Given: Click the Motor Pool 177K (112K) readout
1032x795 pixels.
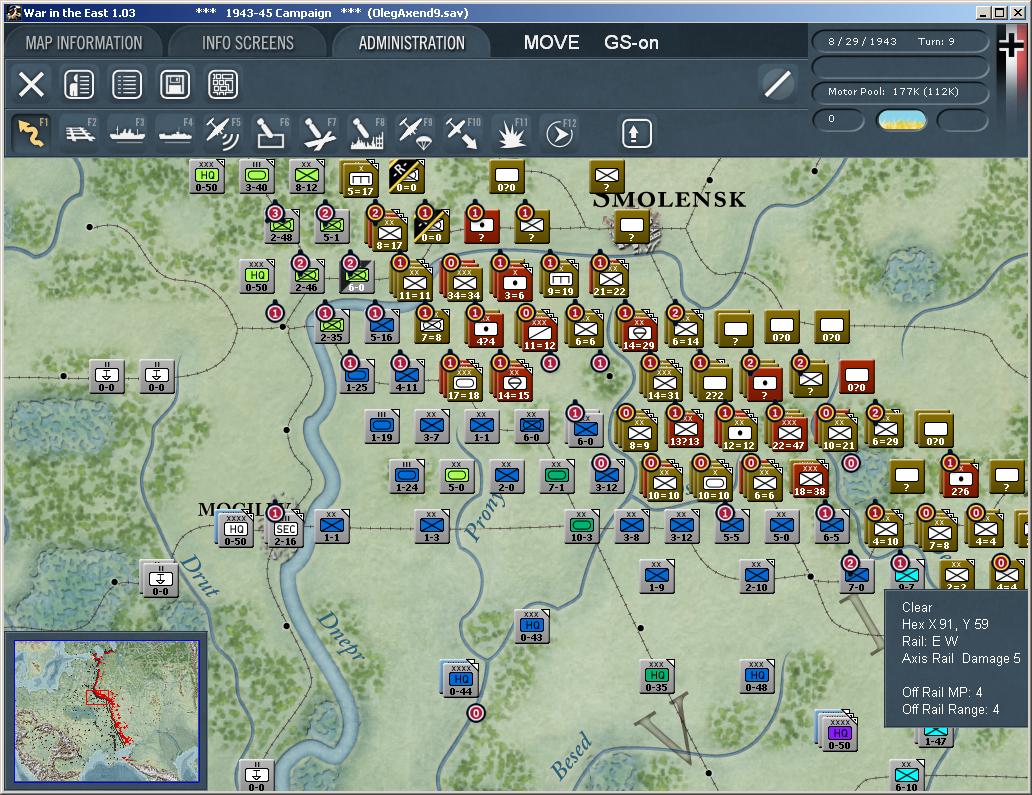Looking at the screenshot, I should point(900,91).
